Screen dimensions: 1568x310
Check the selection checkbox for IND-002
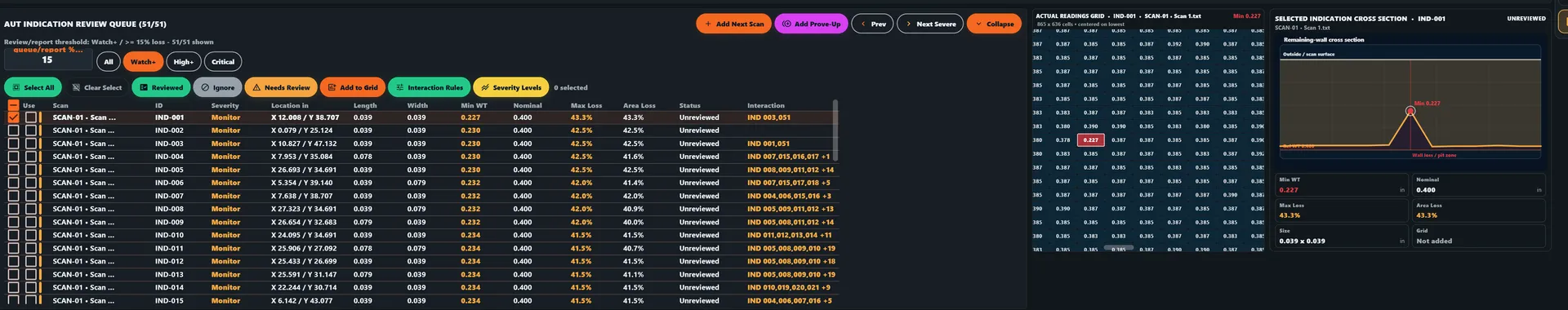(13, 131)
